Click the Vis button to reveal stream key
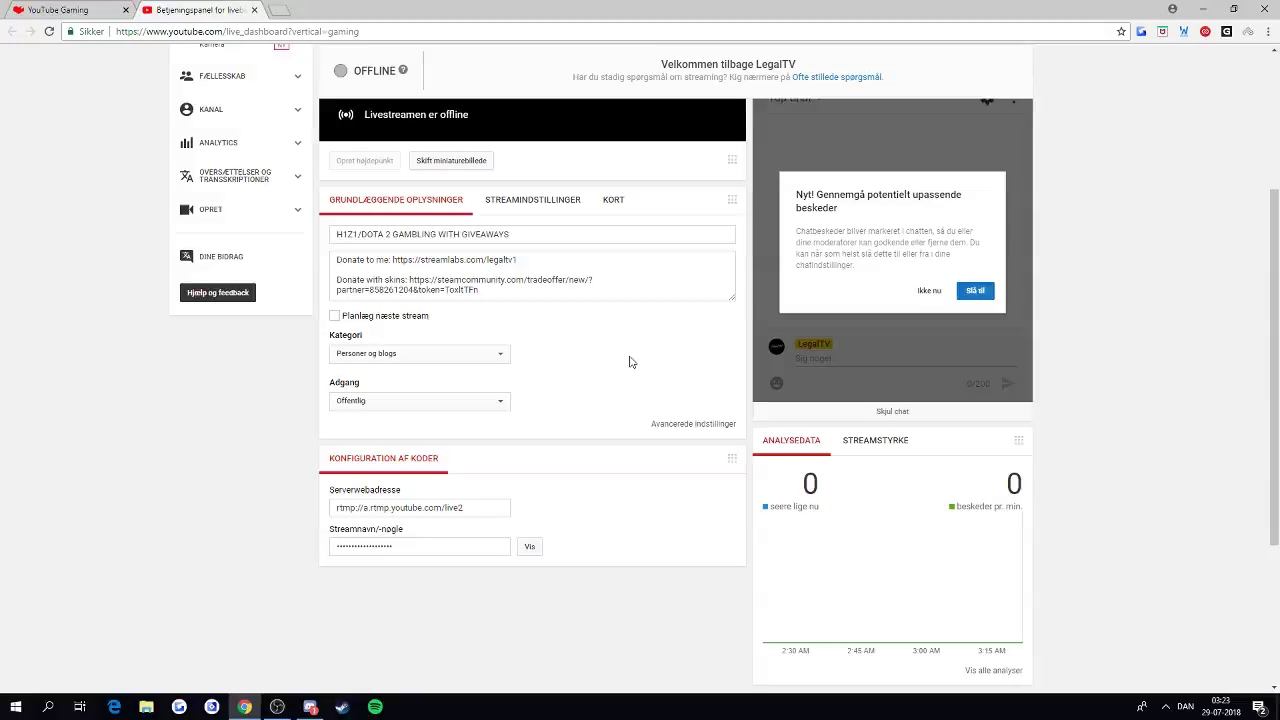Image resolution: width=1280 pixels, height=720 pixels. tap(530, 546)
